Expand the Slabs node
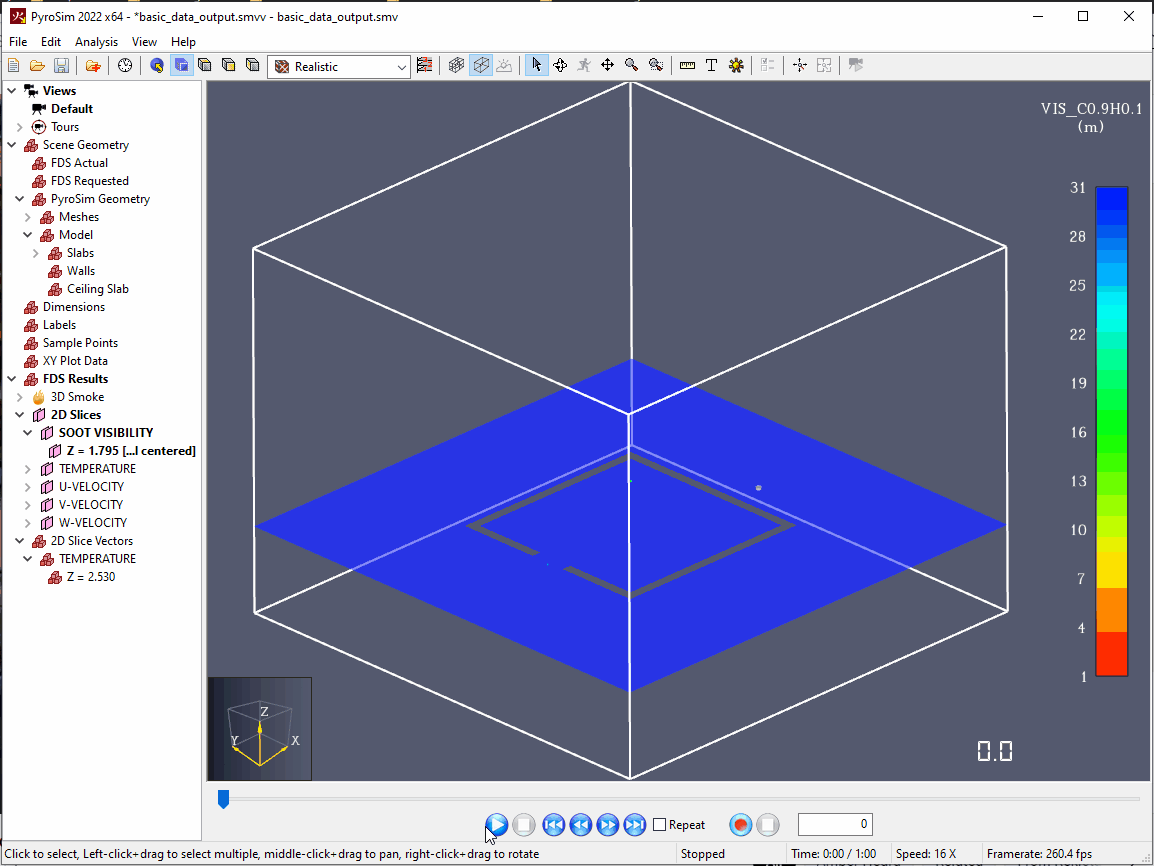1154x866 pixels. coord(36,253)
